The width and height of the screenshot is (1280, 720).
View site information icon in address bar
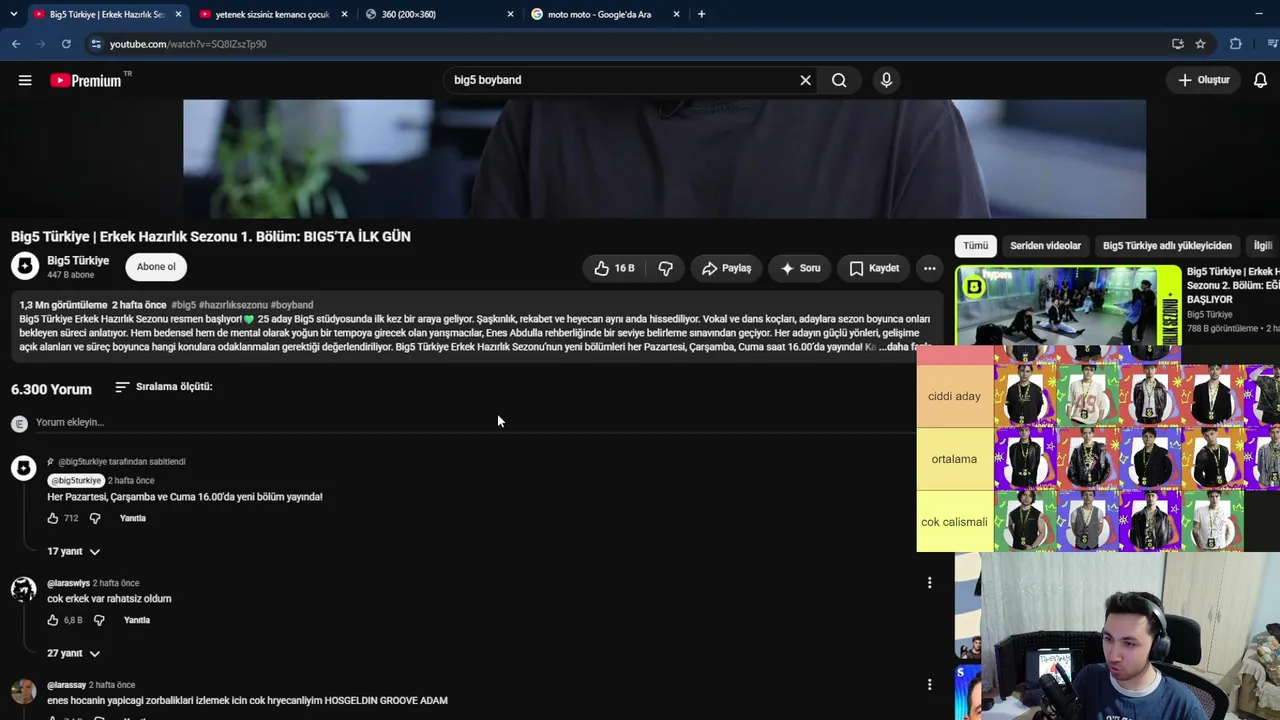point(95,44)
